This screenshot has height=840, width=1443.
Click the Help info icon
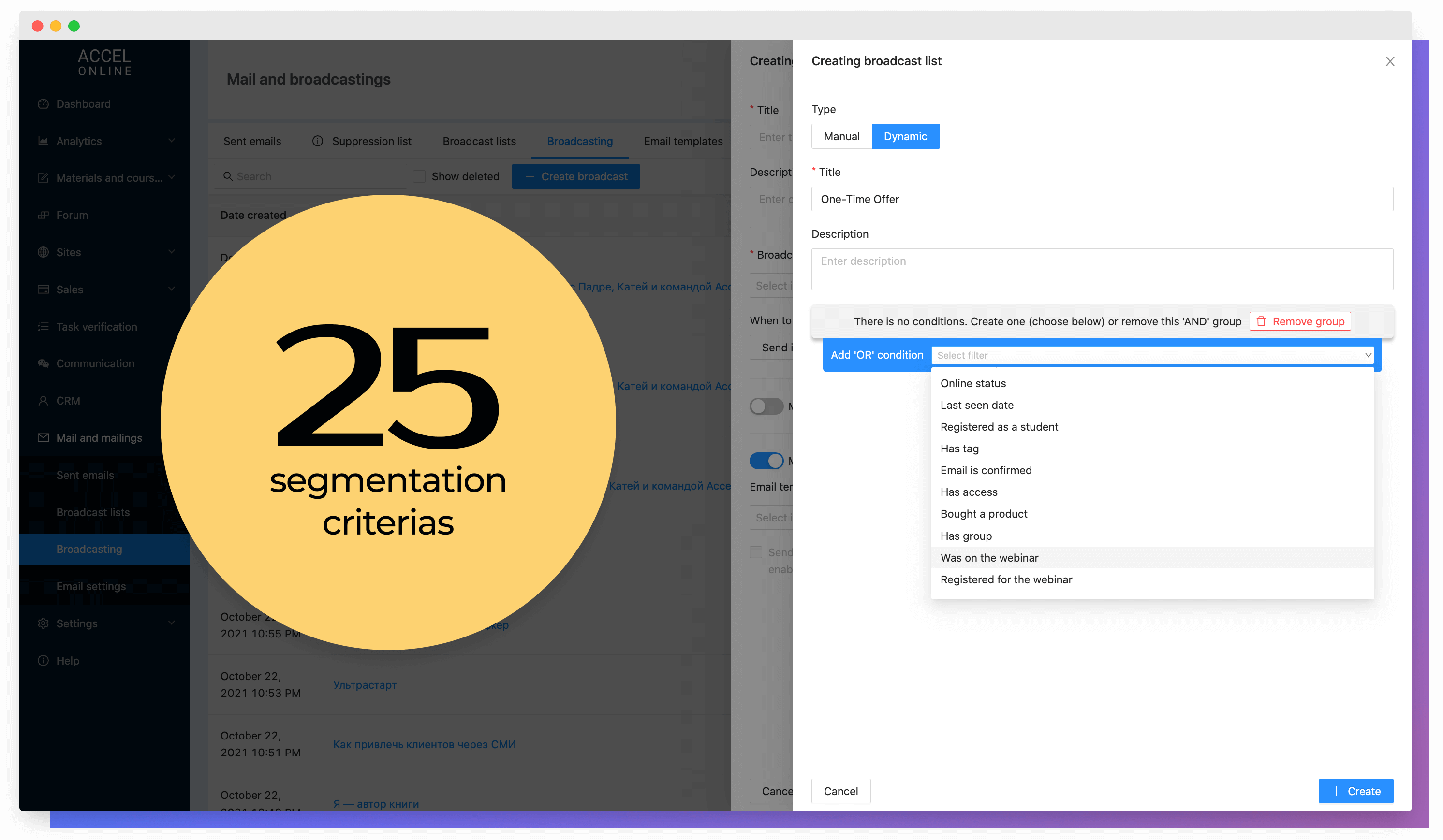(x=43, y=660)
